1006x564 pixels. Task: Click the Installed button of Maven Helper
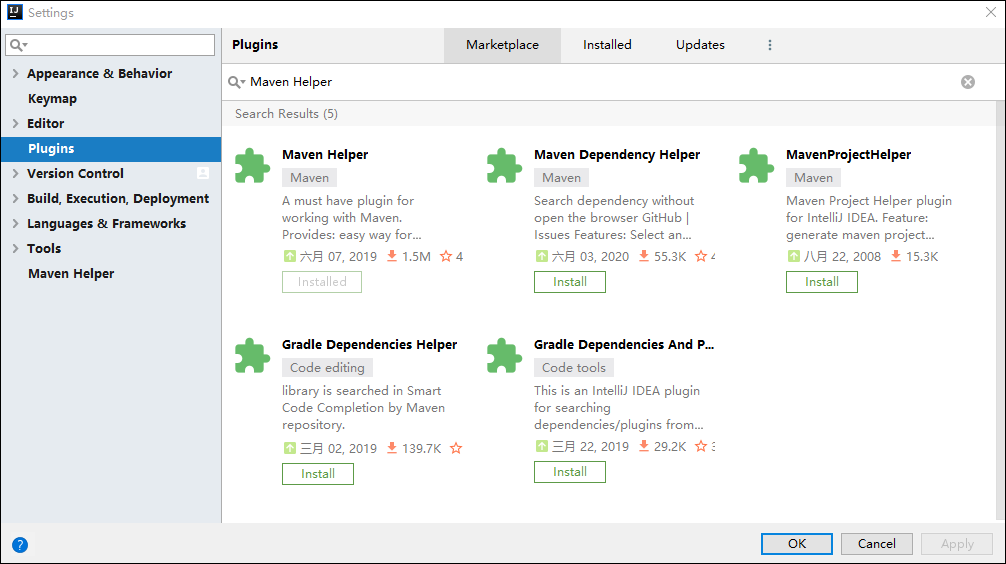point(321,282)
